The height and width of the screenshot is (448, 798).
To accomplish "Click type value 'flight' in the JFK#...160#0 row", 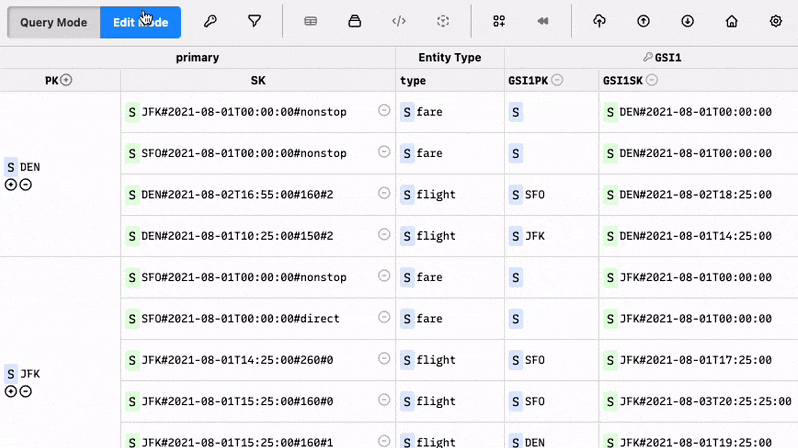I will pyautogui.click(x=436, y=401).
